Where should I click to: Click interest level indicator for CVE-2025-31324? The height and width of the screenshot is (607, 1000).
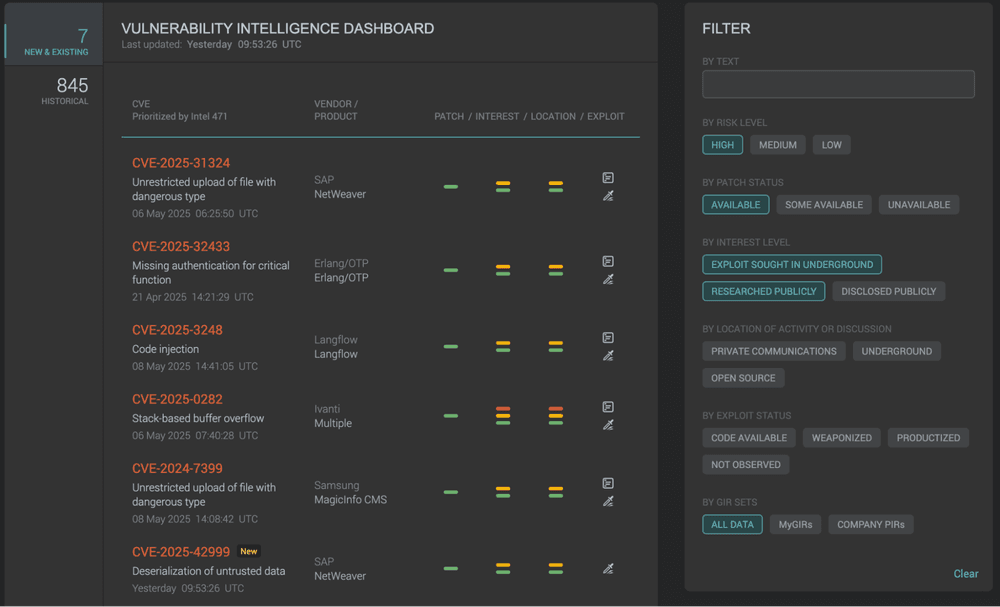click(503, 187)
